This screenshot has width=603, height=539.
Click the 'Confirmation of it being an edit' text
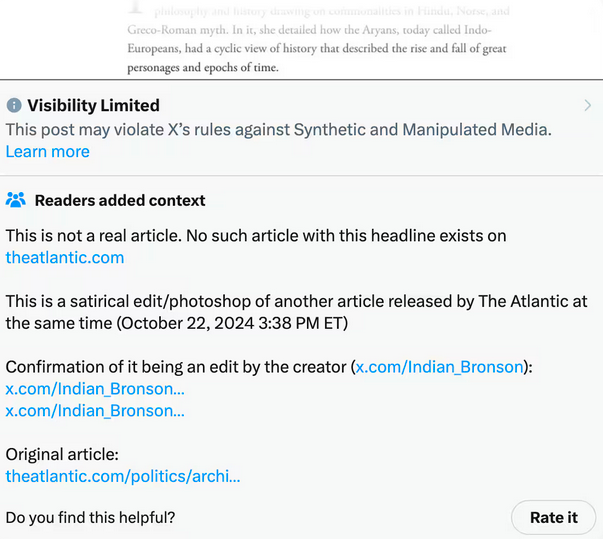[176, 367]
